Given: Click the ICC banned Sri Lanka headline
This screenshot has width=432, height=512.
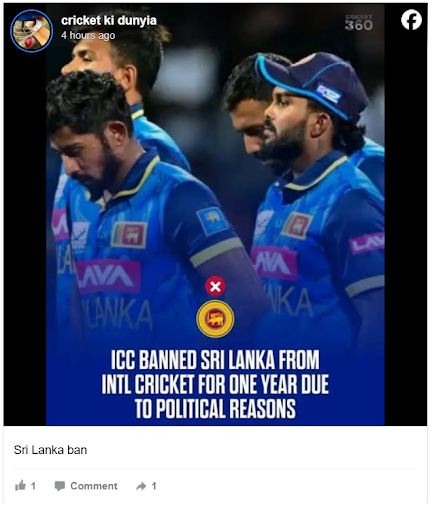Looking at the screenshot, I should coord(215,384).
